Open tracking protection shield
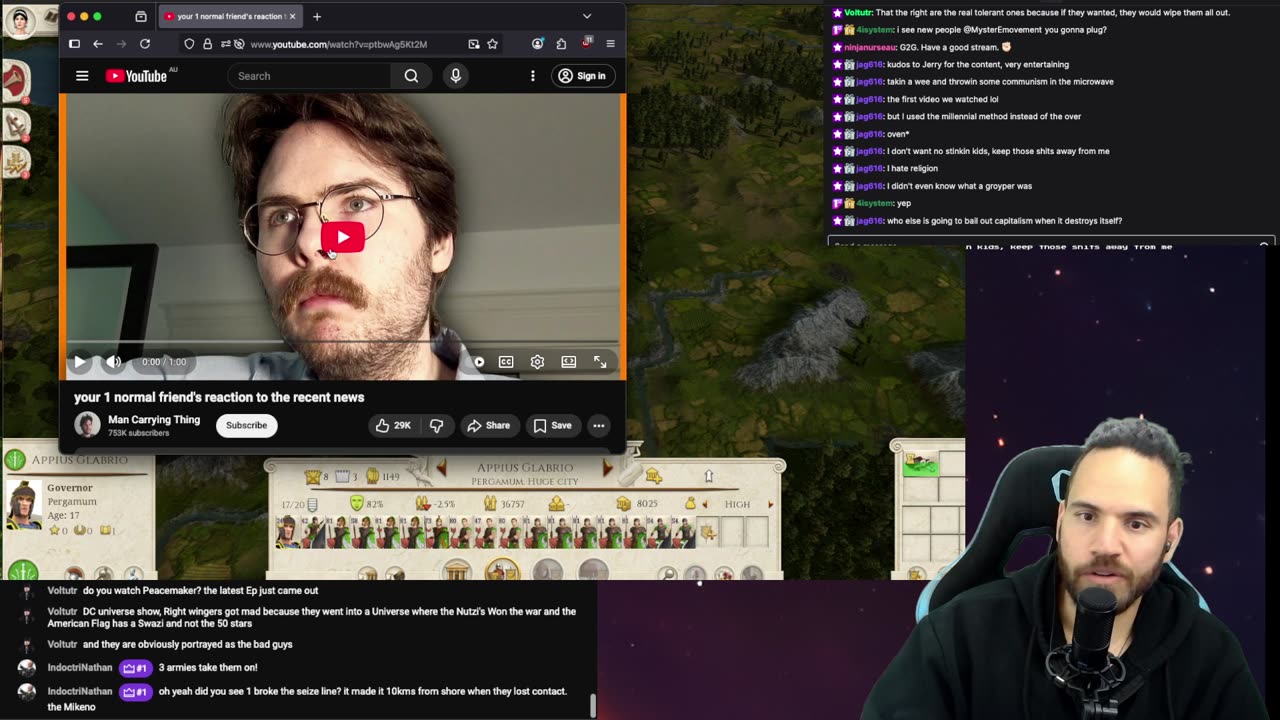1280x720 pixels. 189,44
